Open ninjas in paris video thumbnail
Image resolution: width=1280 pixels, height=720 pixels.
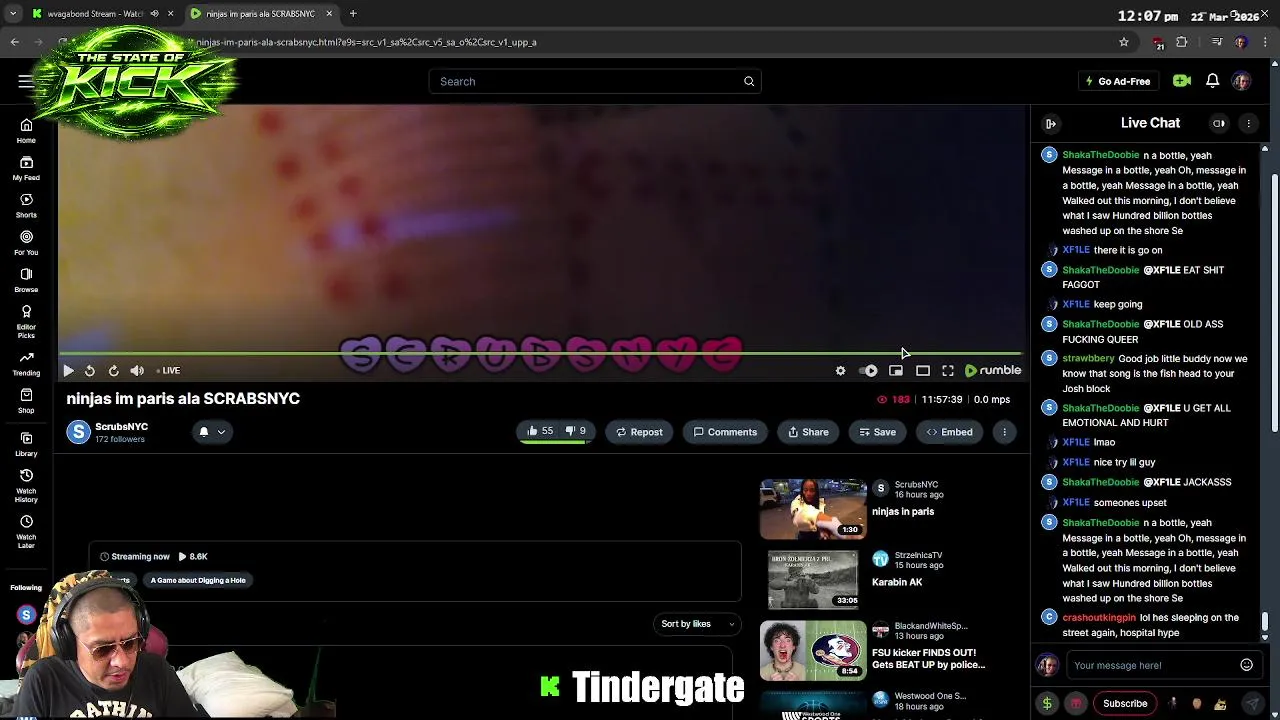[x=813, y=508]
